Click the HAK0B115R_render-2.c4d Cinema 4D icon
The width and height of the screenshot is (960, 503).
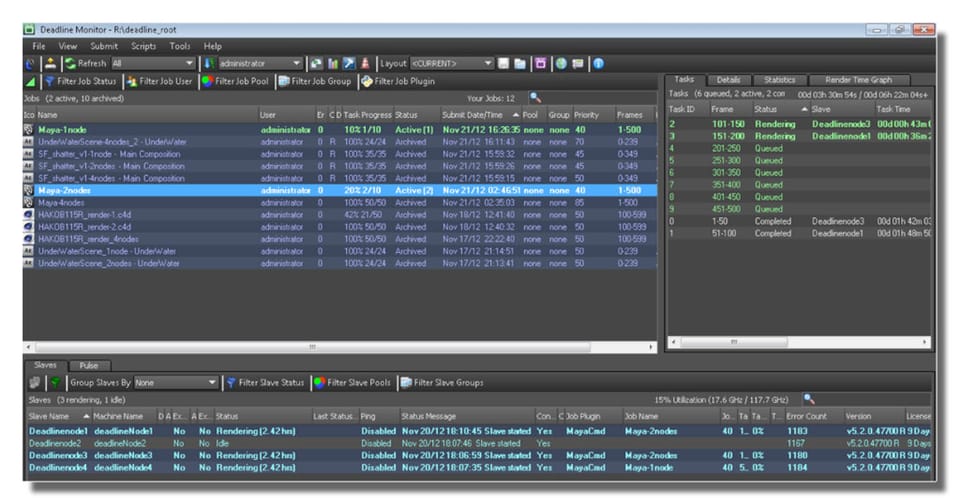(28, 227)
